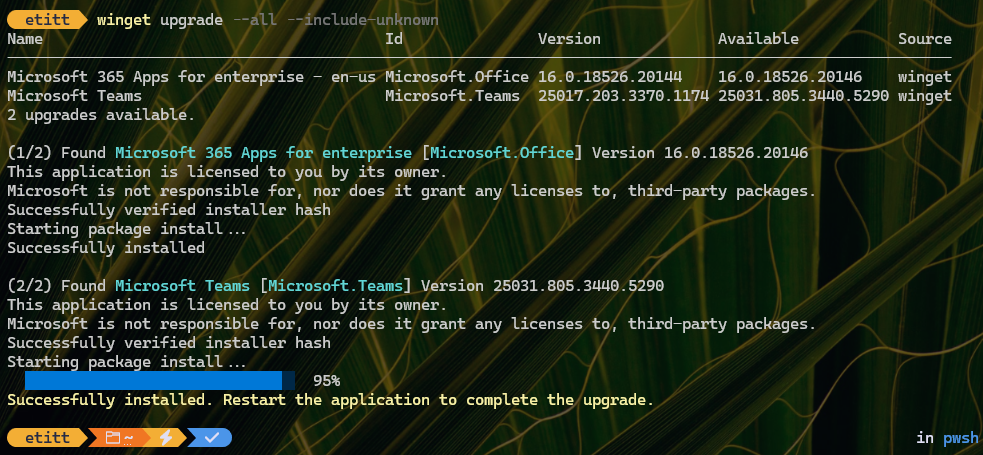Image resolution: width=983 pixels, height=455 pixels.
Task: Click the Name column header
Action: coord(25,39)
